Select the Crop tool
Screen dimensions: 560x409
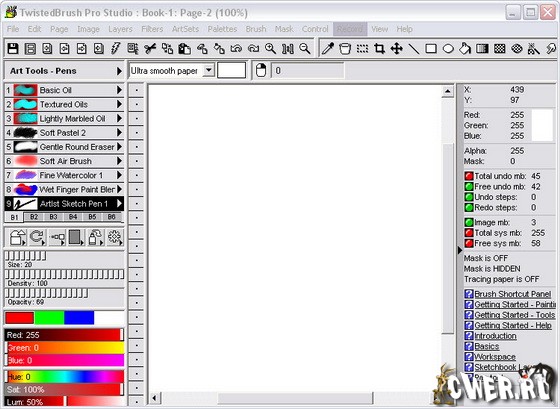pos(379,49)
